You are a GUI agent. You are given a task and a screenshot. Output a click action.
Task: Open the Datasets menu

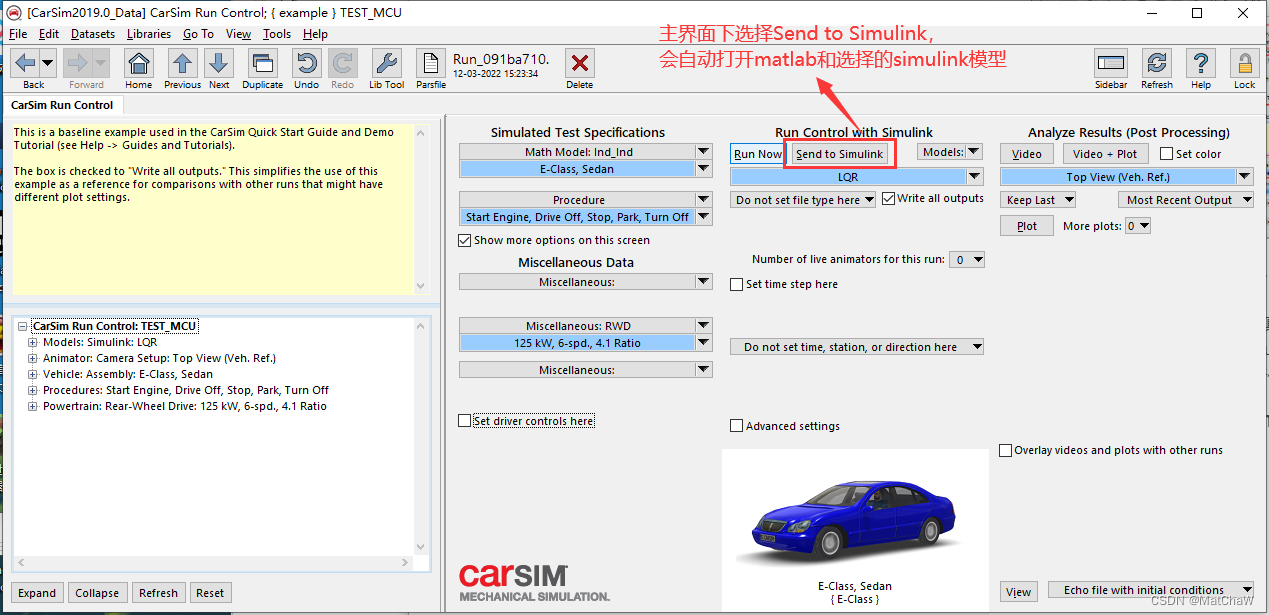coord(92,33)
